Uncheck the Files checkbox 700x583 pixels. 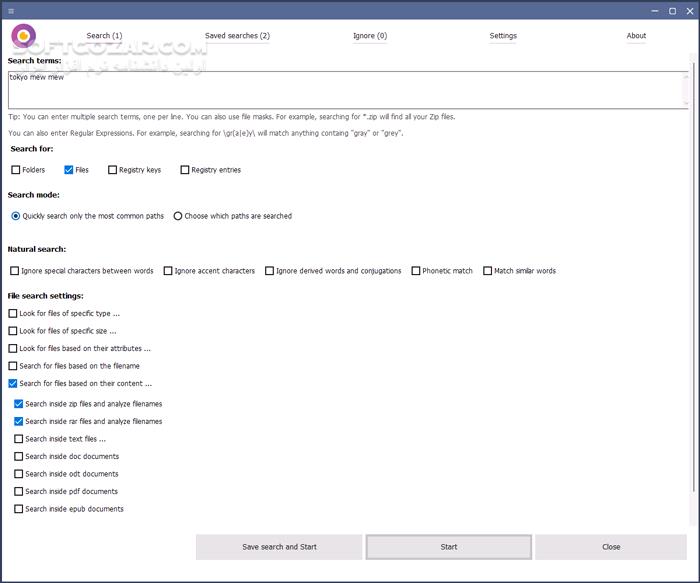coord(69,170)
